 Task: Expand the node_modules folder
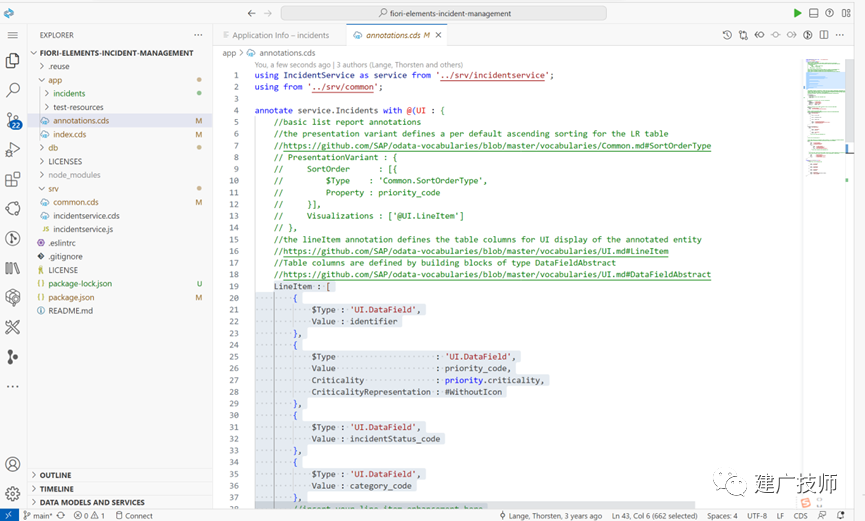(74, 175)
